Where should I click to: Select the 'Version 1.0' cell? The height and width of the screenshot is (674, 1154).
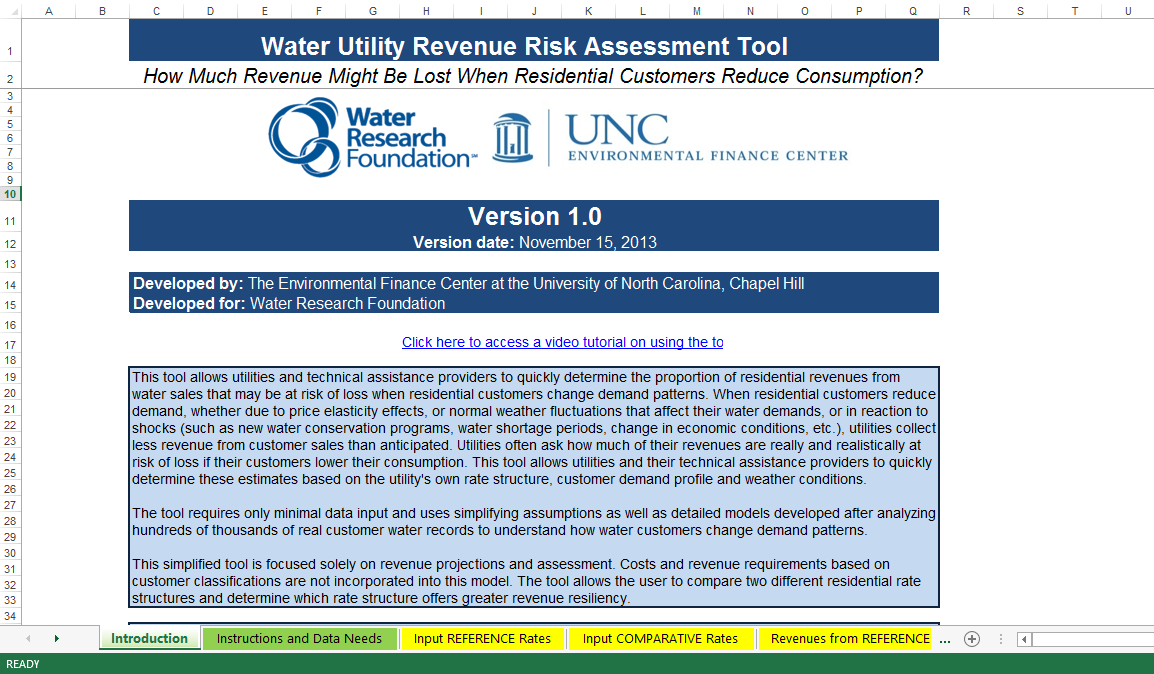pyautogui.click(x=534, y=216)
